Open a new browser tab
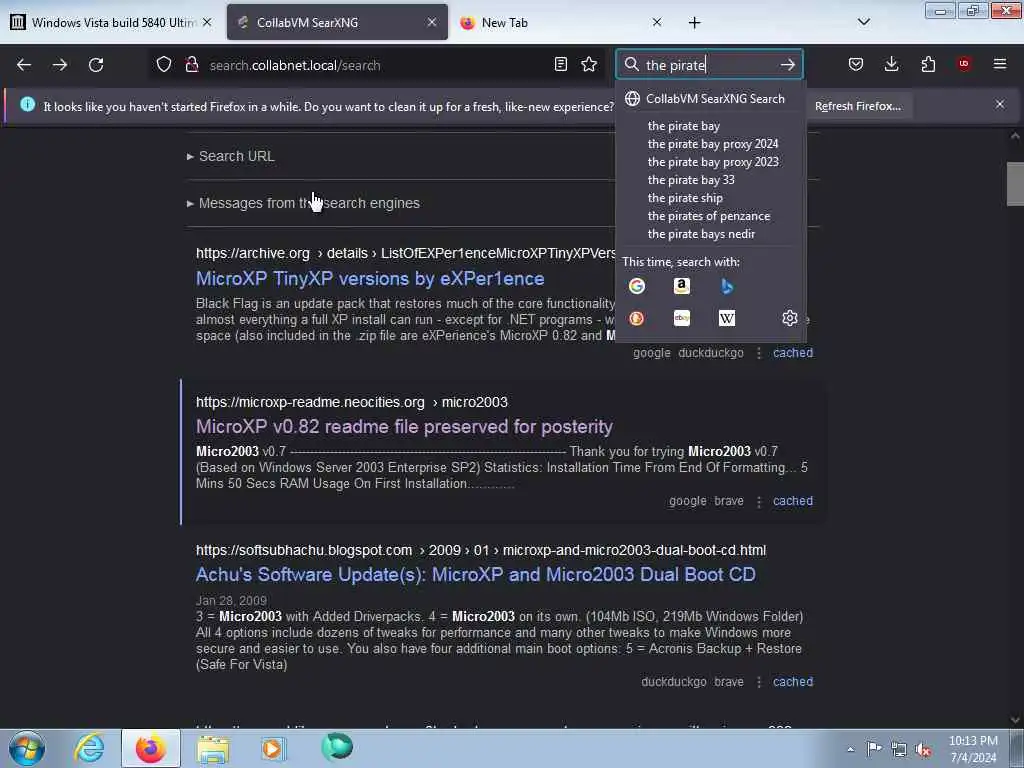Image resolution: width=1024 pixels, height=768 pixels. point(694,23)
